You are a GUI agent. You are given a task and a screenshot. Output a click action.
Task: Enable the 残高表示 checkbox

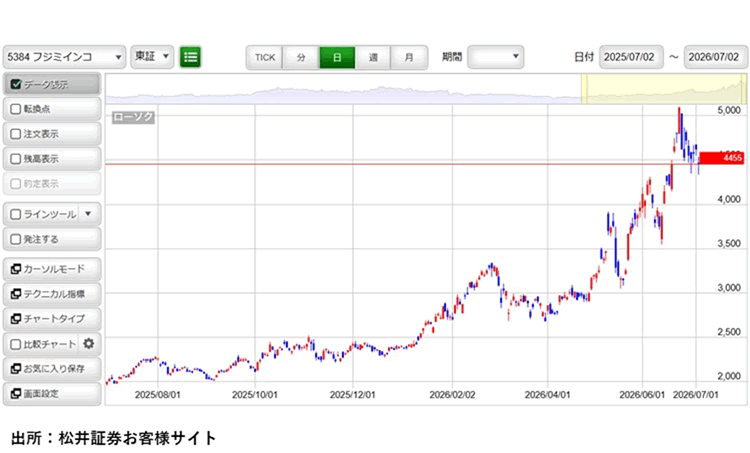tap(16, 159)
